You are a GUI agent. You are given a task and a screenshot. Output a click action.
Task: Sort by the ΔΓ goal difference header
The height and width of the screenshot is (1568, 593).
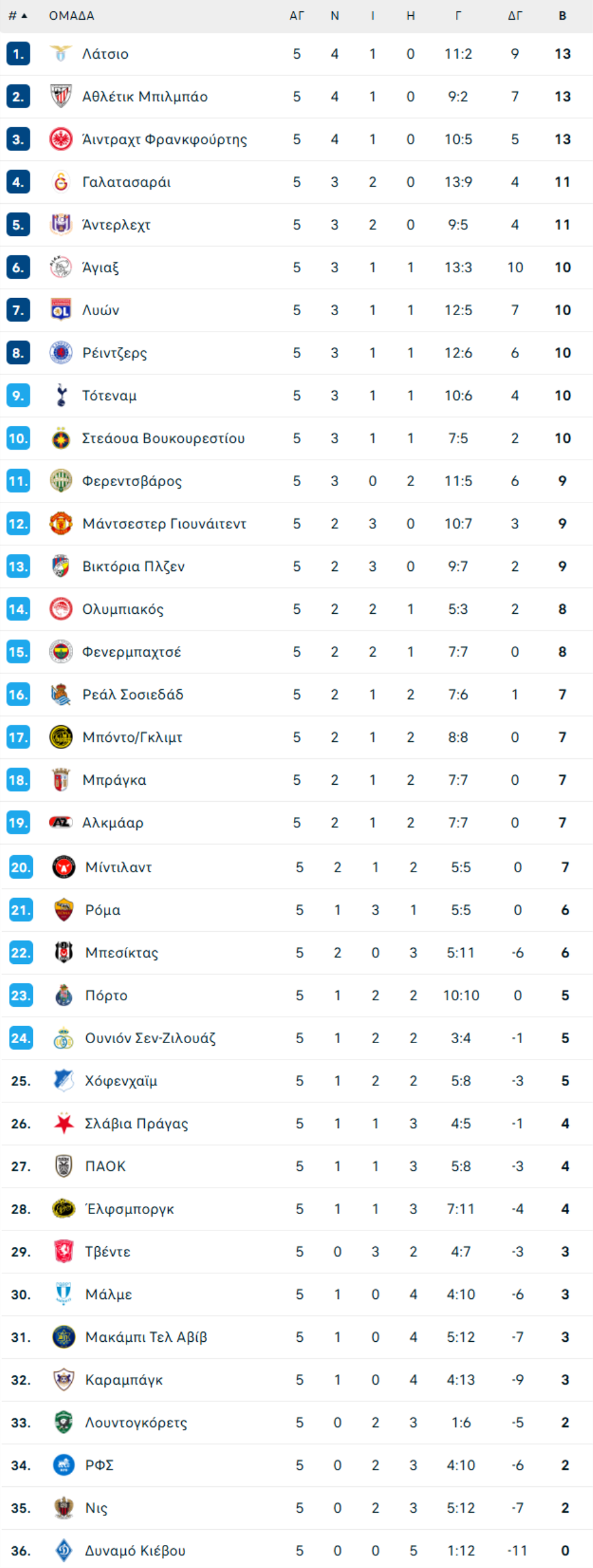pyautogui.click(x=515, y=15)
